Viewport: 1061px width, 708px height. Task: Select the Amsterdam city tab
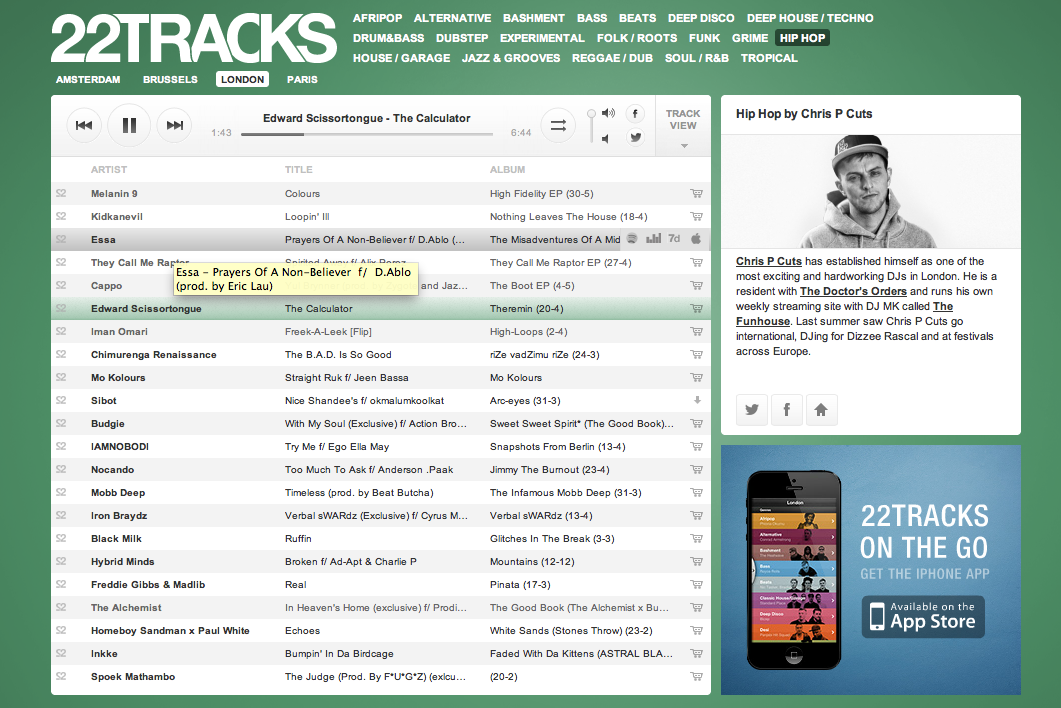click(88, 79)
